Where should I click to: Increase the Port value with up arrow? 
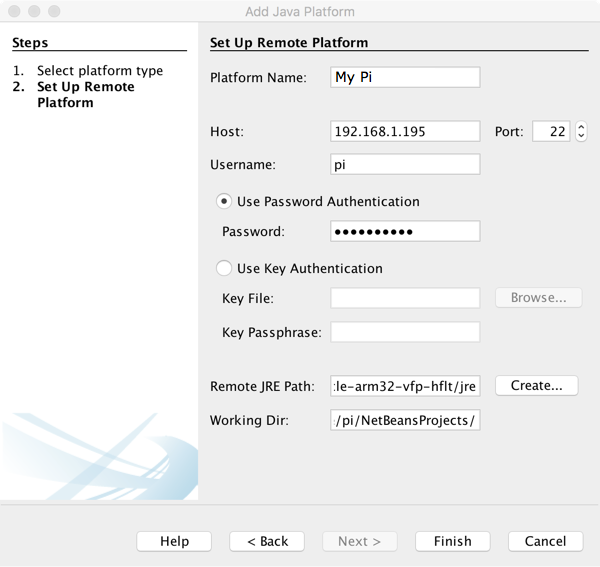(581, 127)
